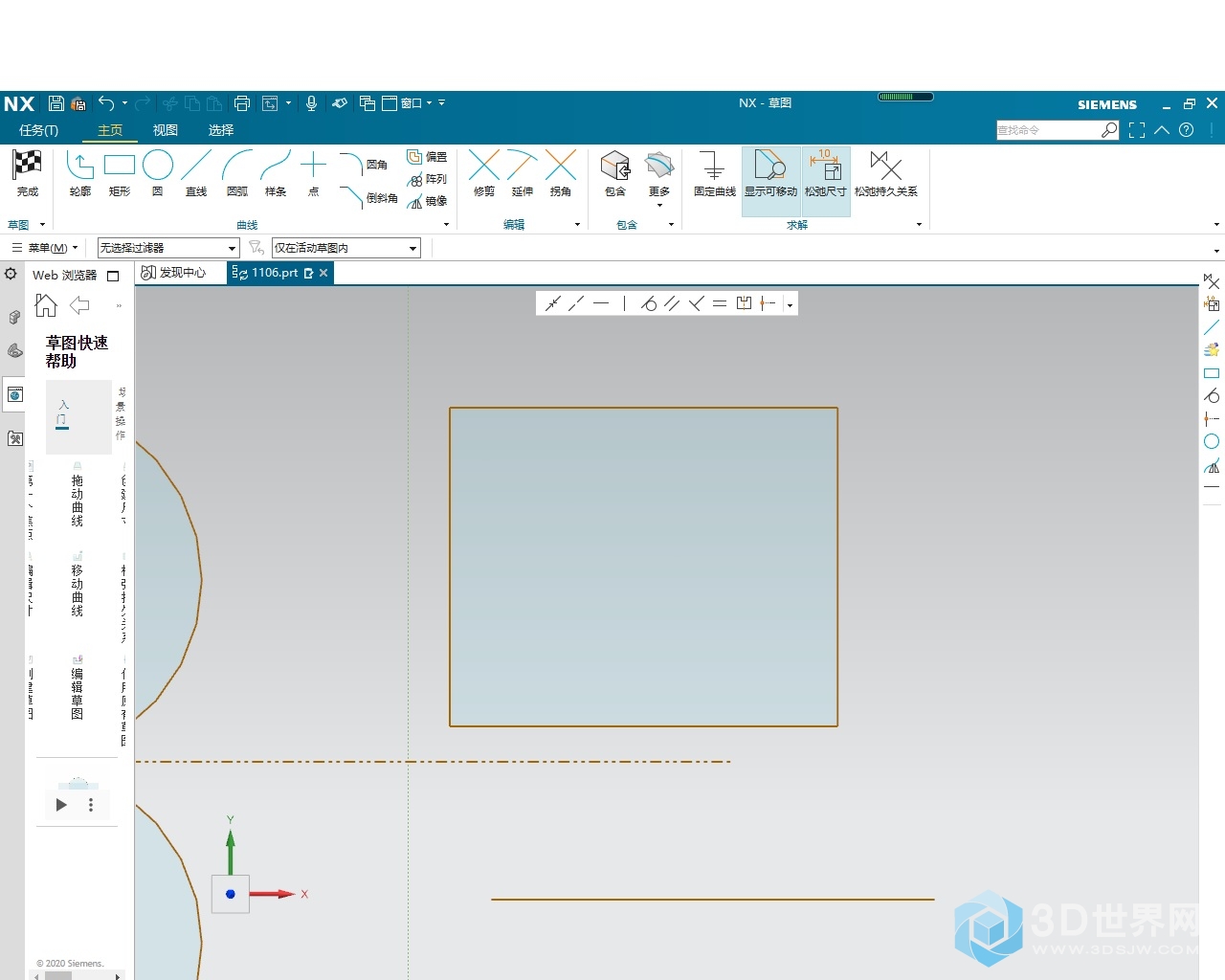
Task: Expand the Curve (曲线) group arrow
Action: pos(446,225)
